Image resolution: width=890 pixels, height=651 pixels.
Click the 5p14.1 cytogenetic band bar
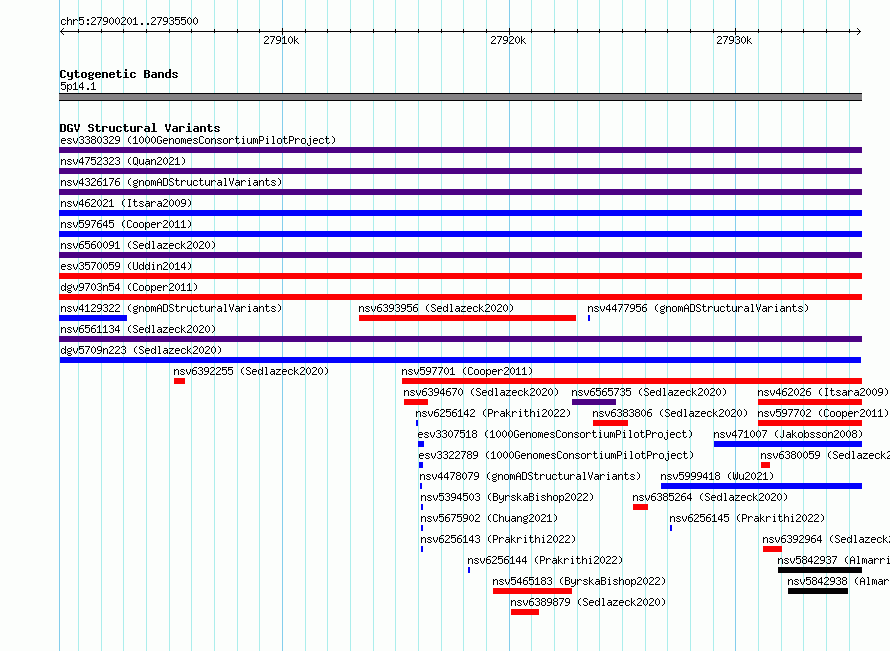[460, 97]
